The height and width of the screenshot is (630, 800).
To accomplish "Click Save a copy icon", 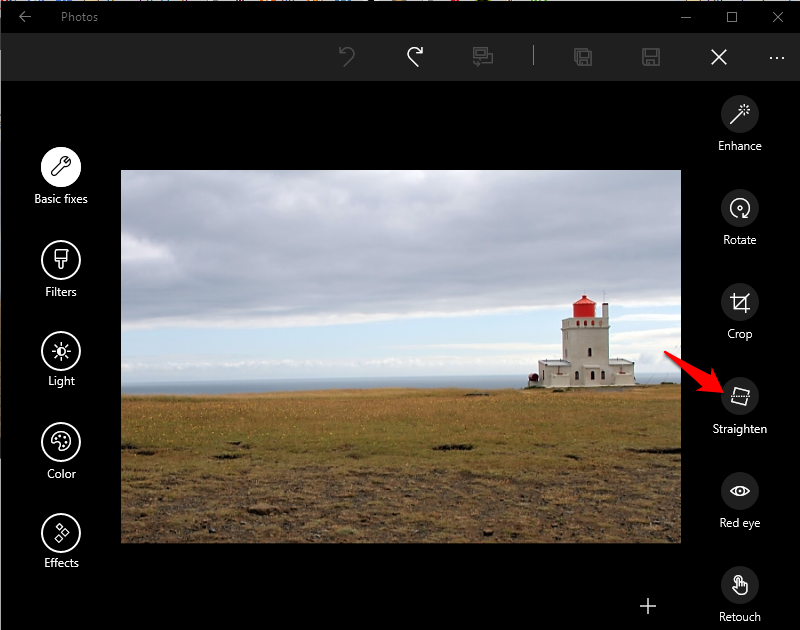I will pyautogui.click(x=583, y=57).
